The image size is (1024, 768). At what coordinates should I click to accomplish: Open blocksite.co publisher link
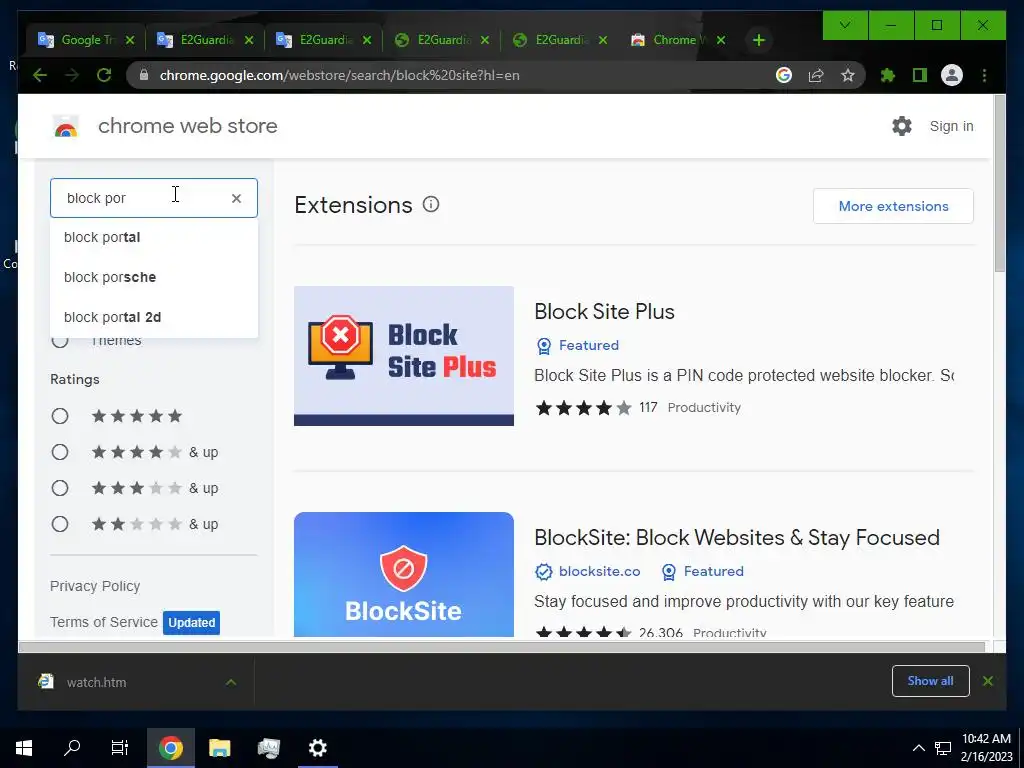tap(599, 571)
